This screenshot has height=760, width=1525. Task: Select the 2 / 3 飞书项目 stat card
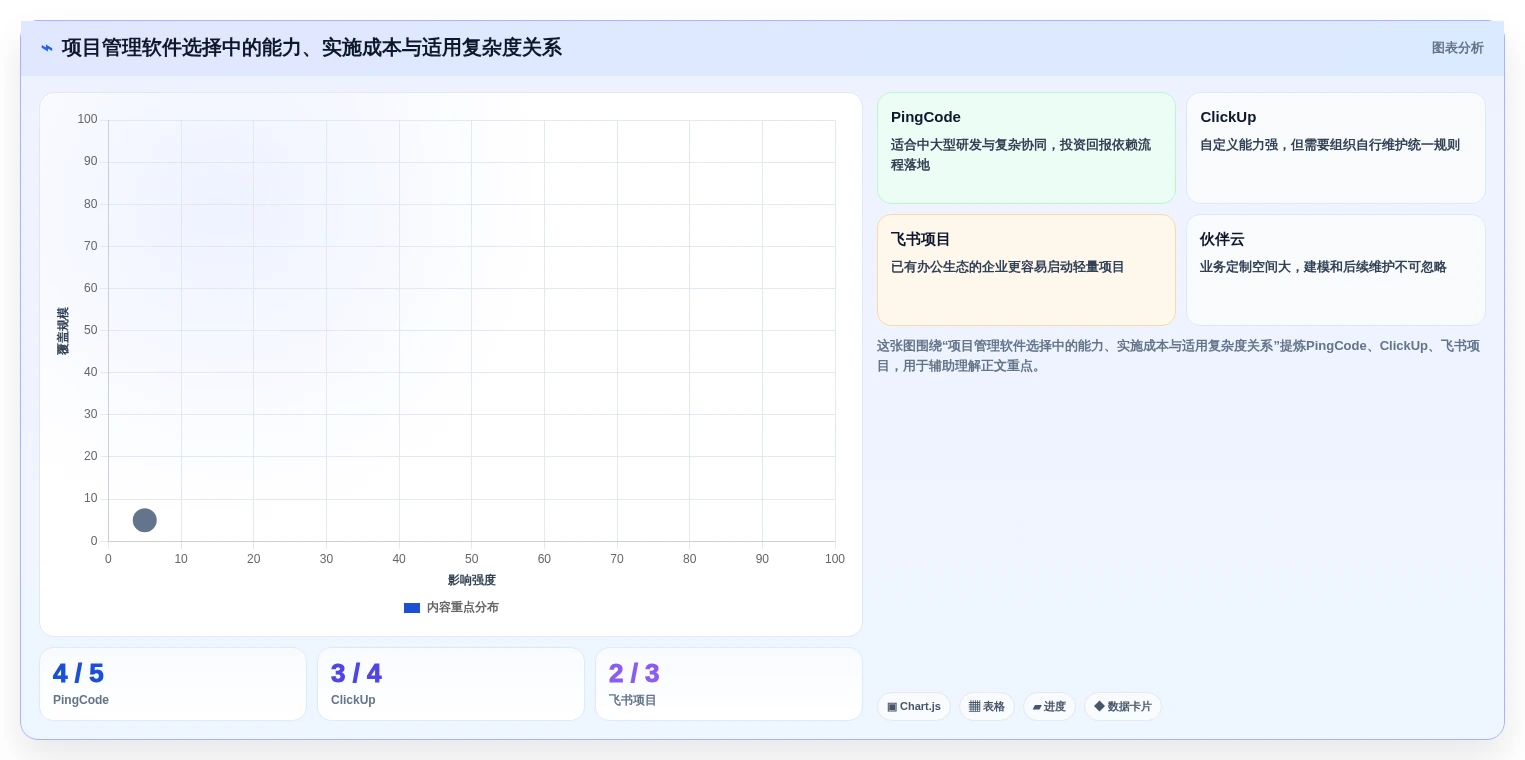pyautogui.click(x=729, y=684)
